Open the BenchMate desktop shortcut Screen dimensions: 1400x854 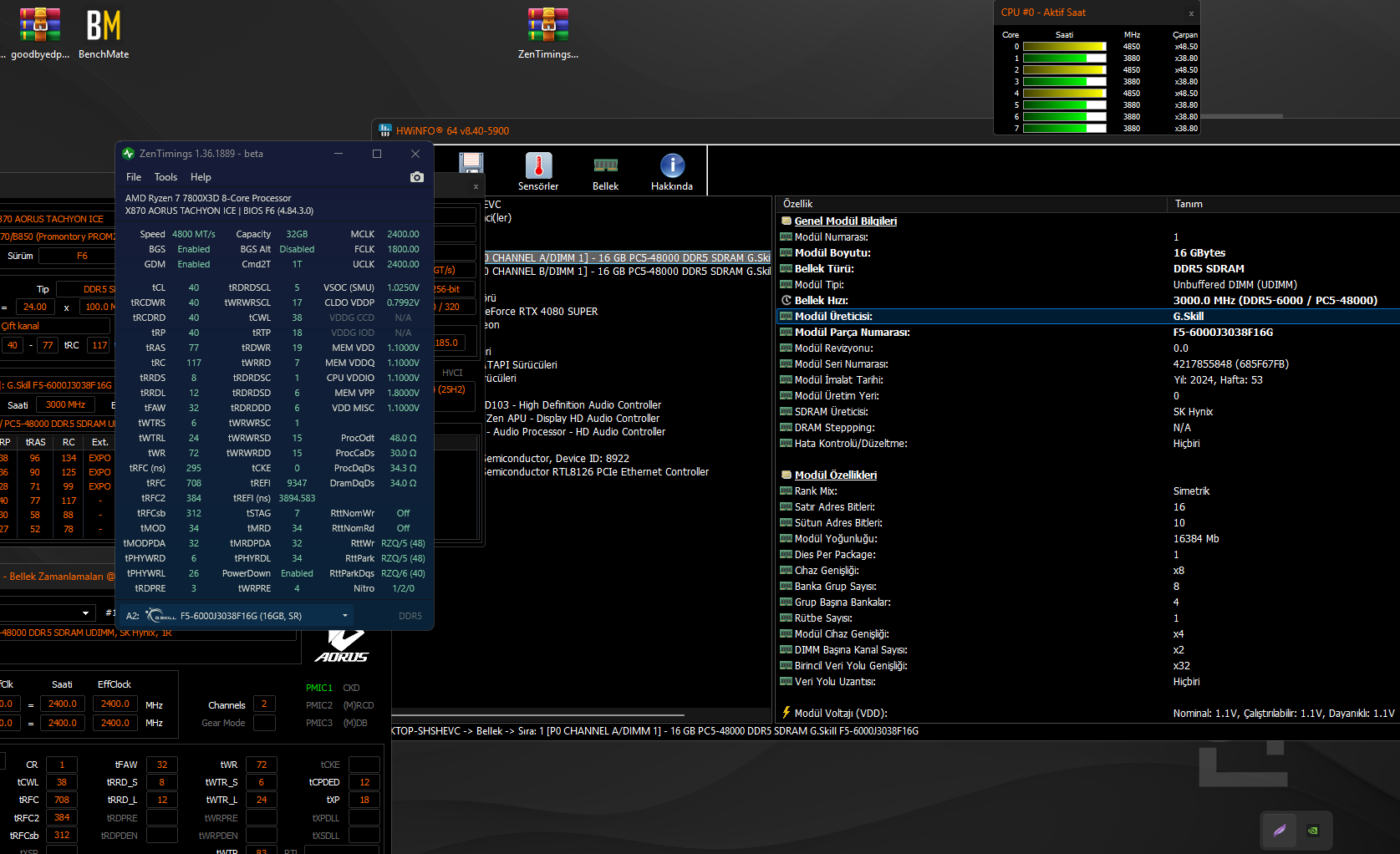click(104, 34)
